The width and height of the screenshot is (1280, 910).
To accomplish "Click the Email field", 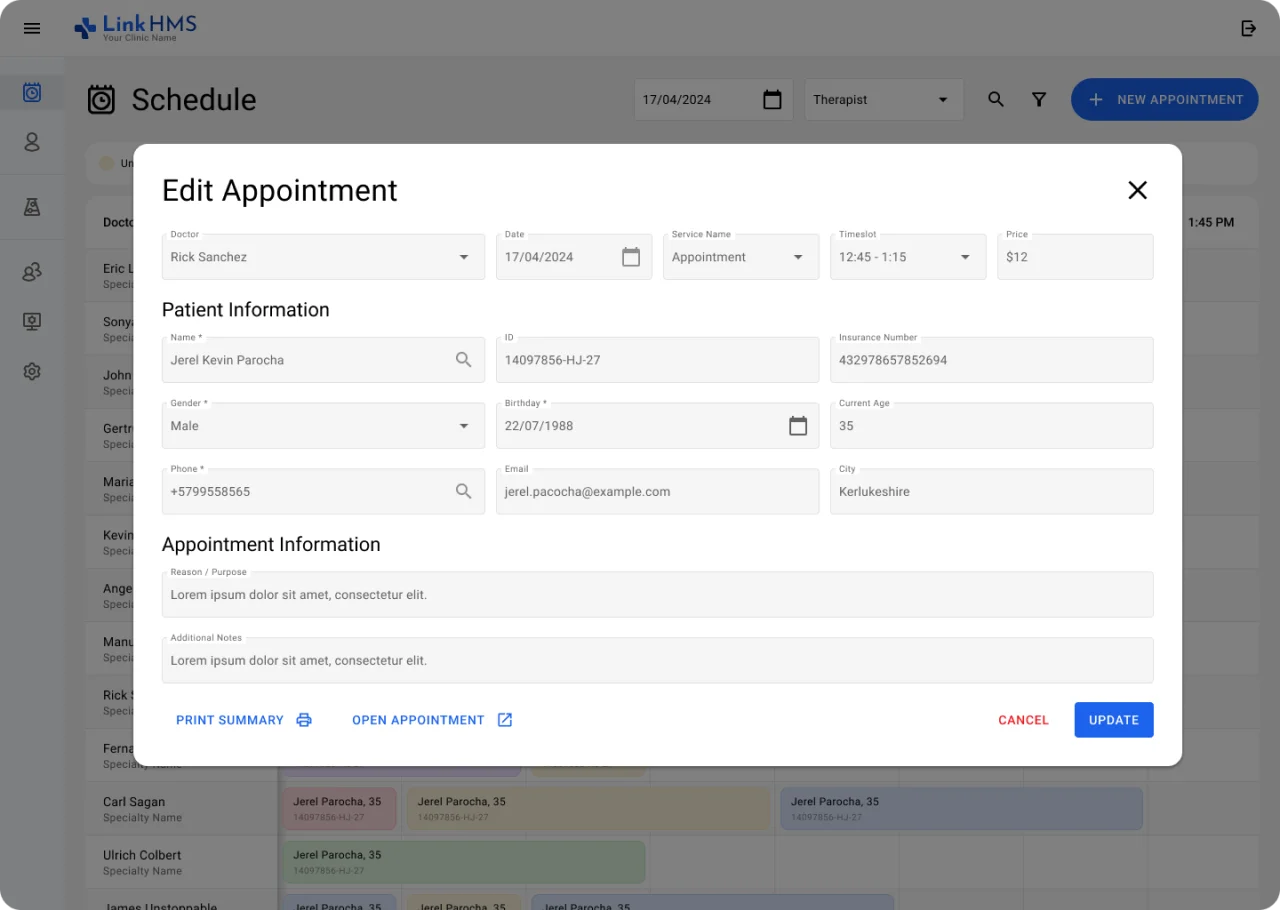I will coord(657,492).
